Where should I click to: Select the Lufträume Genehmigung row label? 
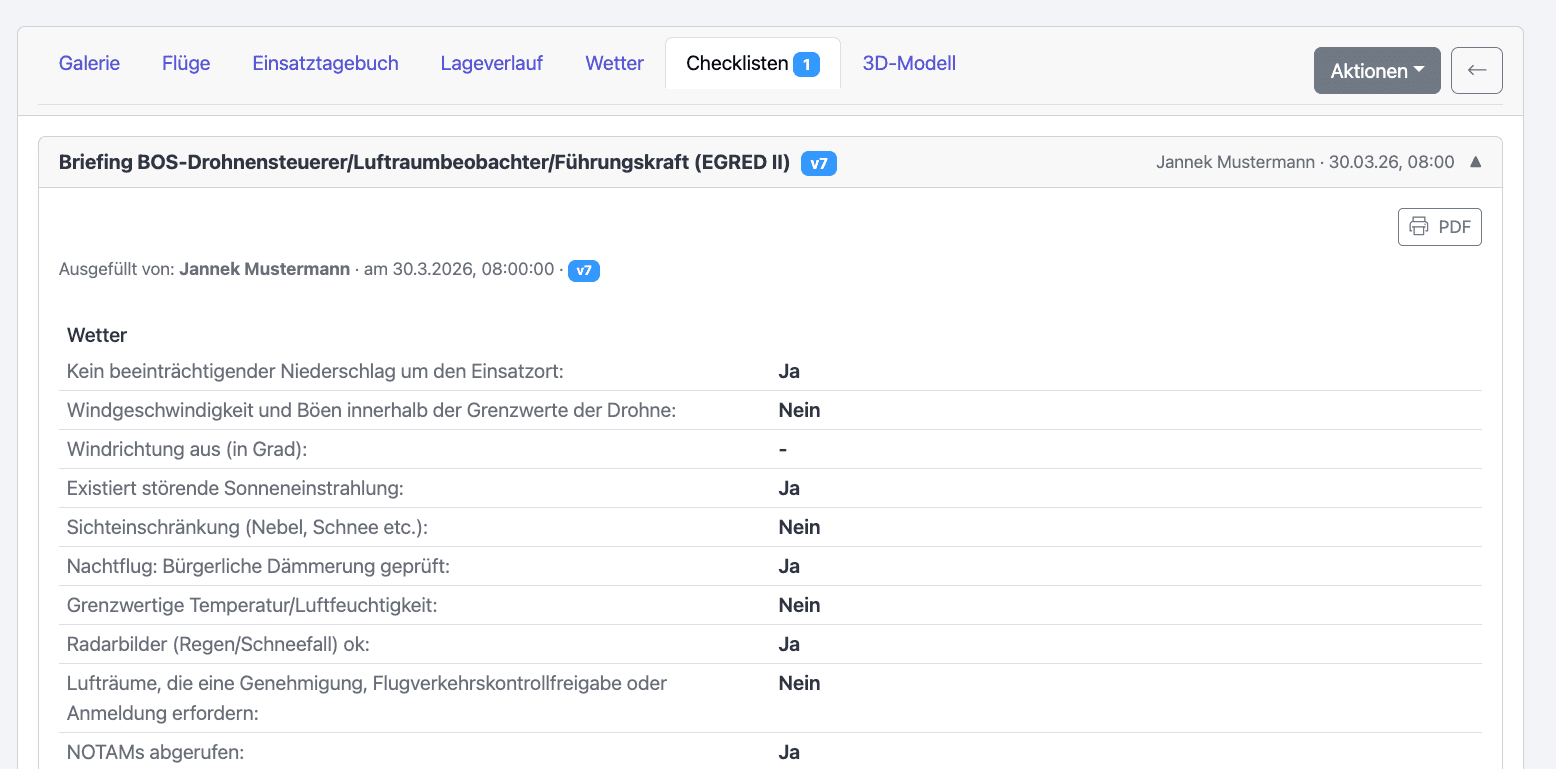tap(367, 698)
